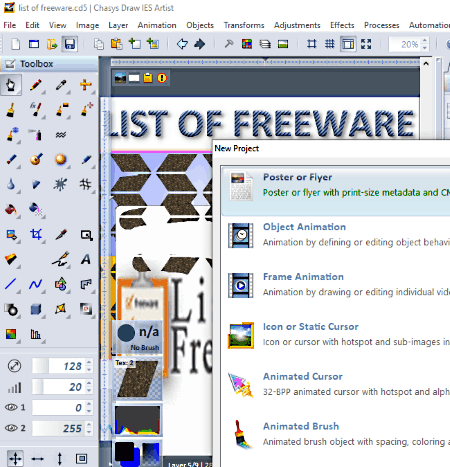Click the Tex: 2 texture thumbnail

(138, 379)
